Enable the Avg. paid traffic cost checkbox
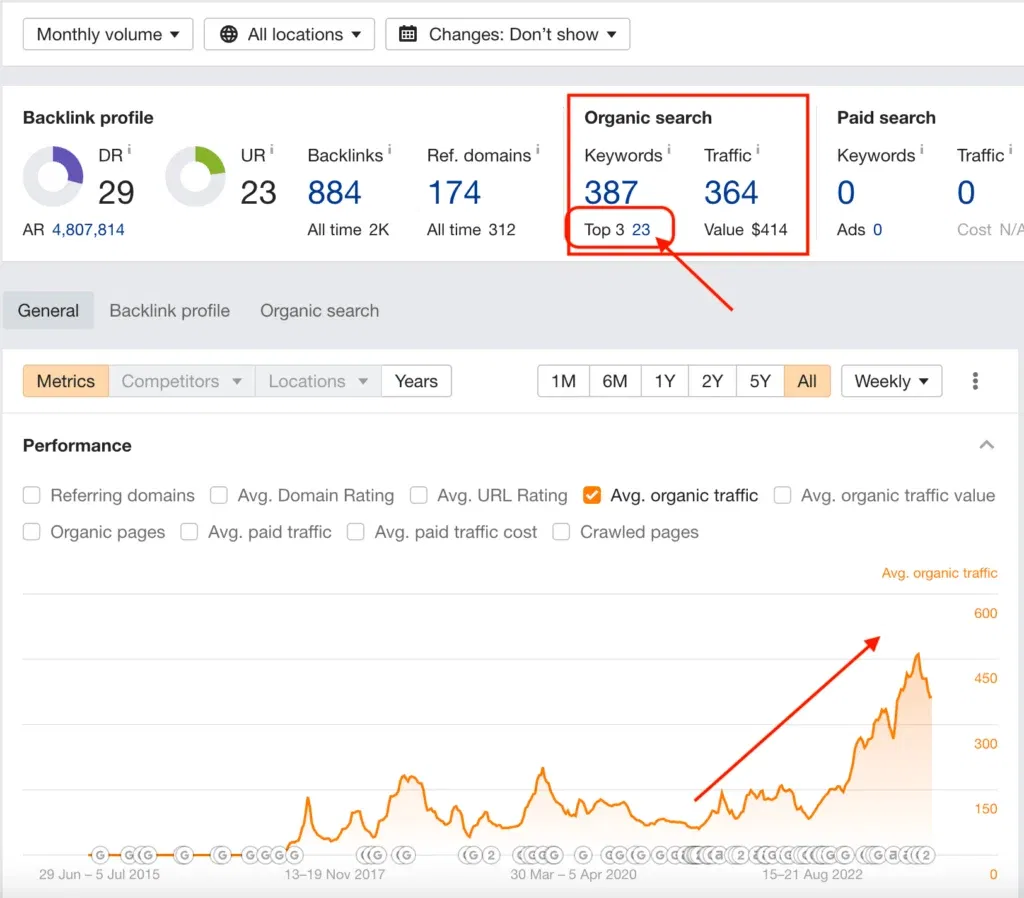Screen dimensions: 1024x898 356,532
